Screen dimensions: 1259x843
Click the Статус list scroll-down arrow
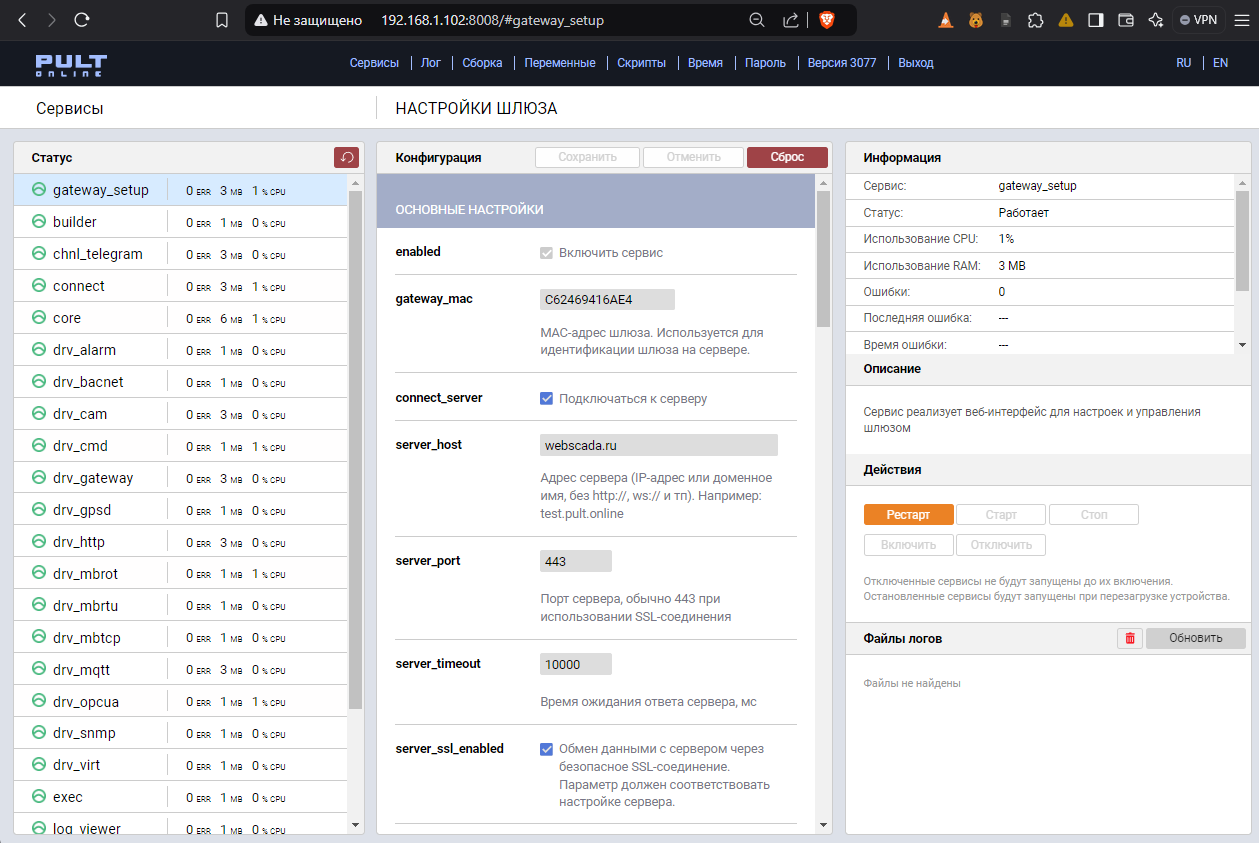click(x=355, y=825)
